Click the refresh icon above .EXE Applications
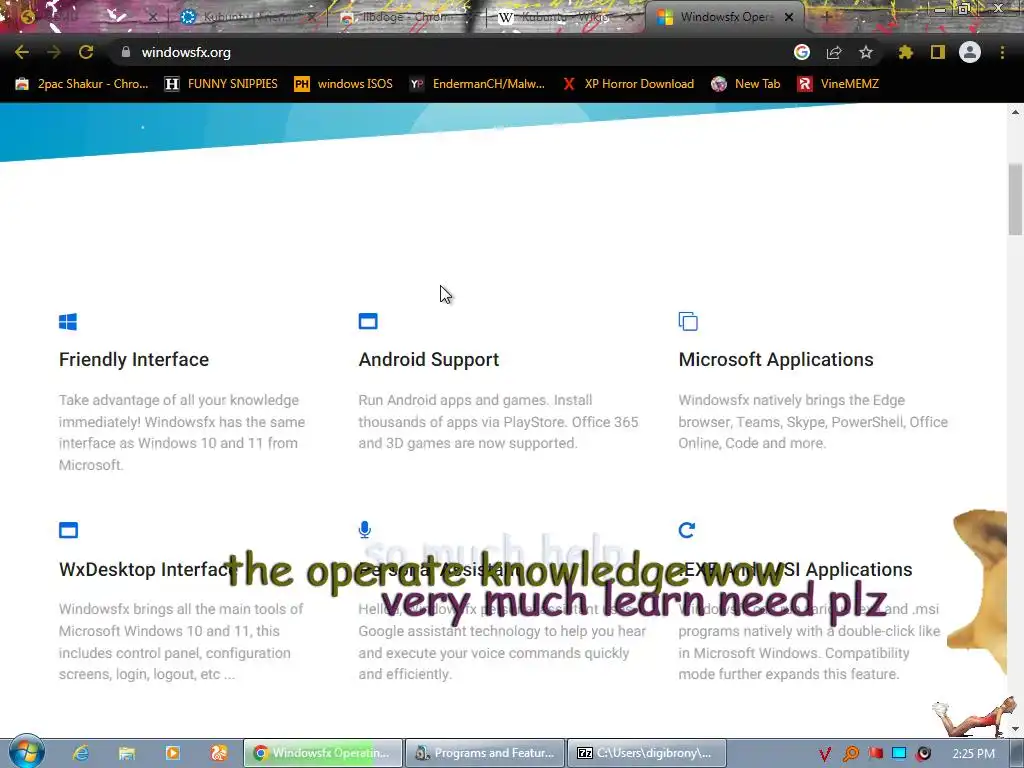The height and width of the screenshot is (768, 1024). pyautogui.click(x=686, y=530)
